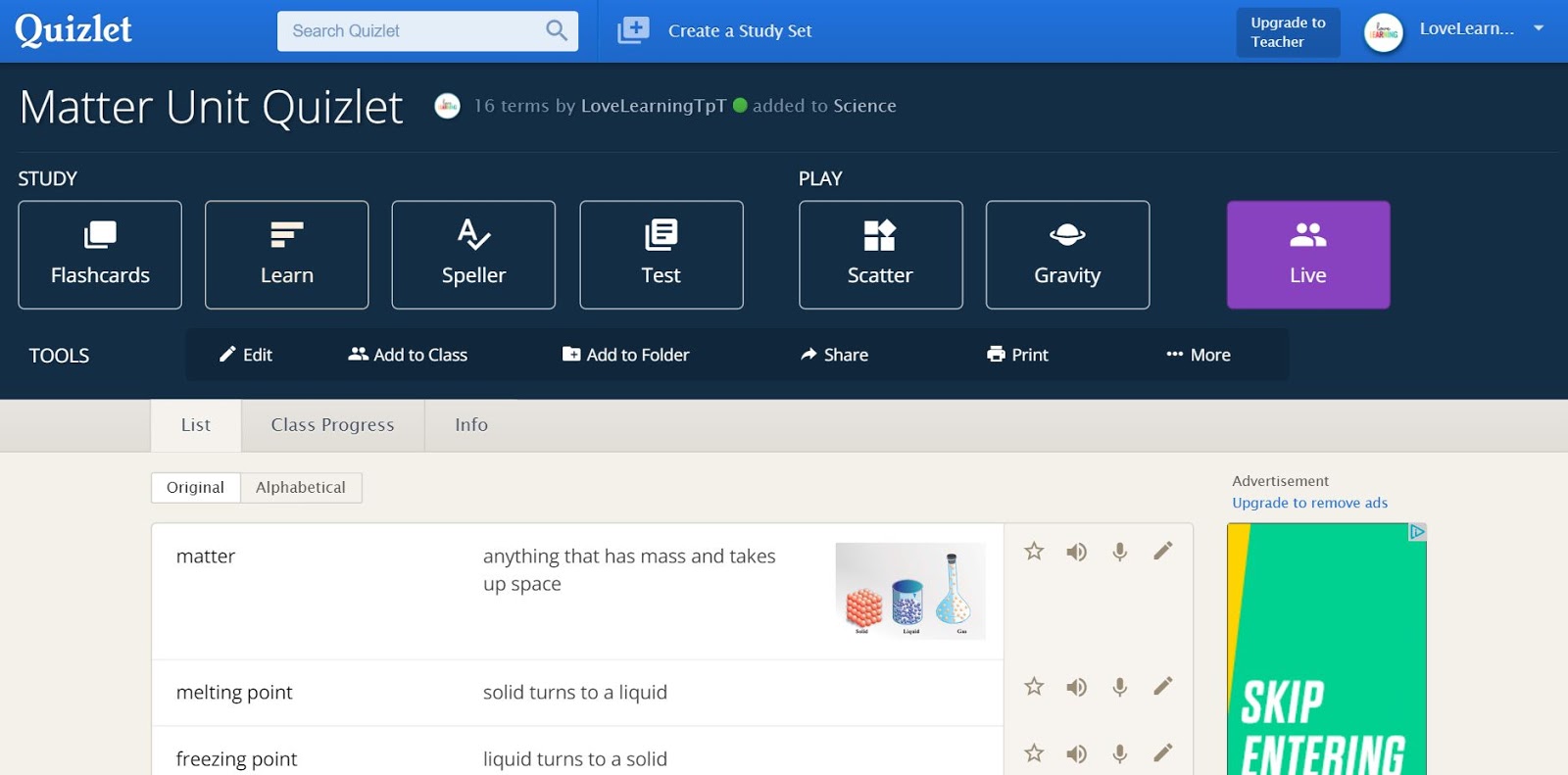Click the Create a Study Set link
1568x775 pixels.
[740, 31]
